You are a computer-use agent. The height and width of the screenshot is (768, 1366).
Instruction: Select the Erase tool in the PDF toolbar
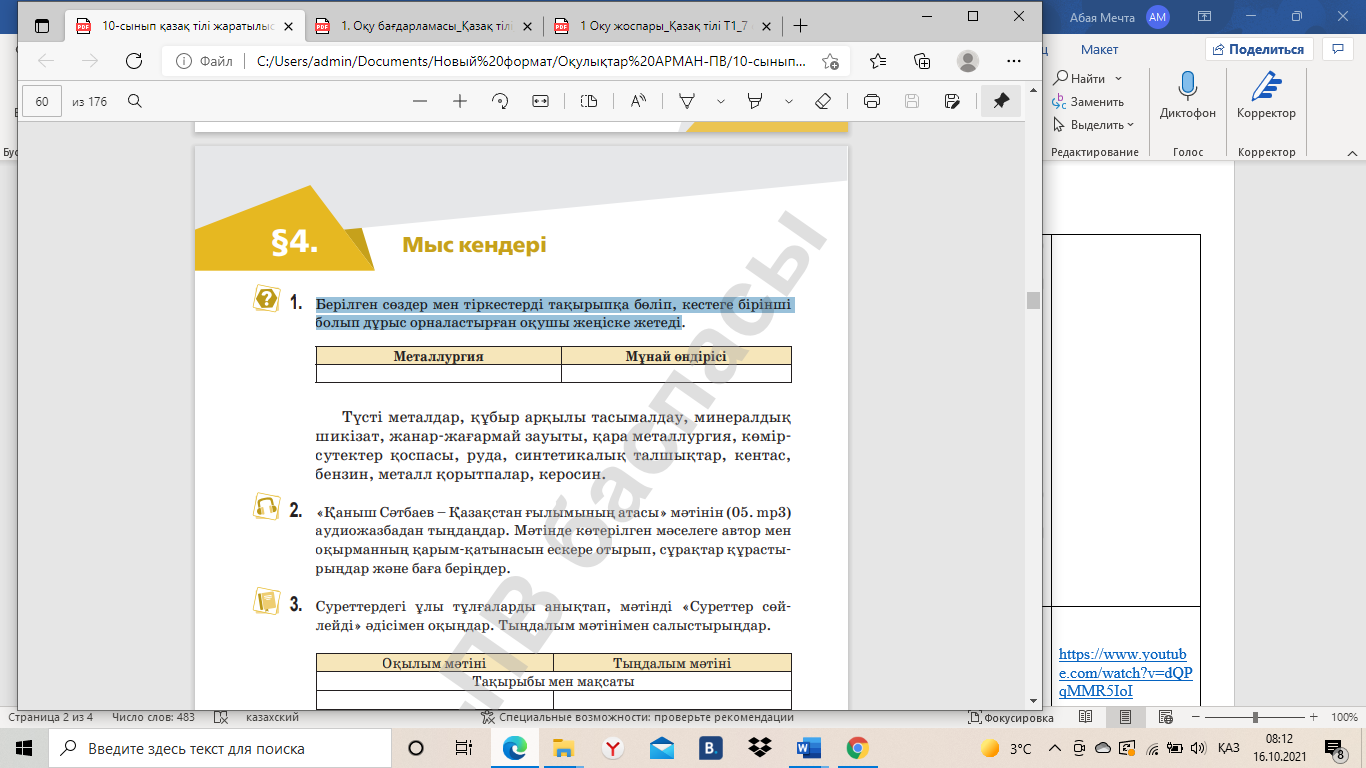pyautogui.click(x=823, y=101)
